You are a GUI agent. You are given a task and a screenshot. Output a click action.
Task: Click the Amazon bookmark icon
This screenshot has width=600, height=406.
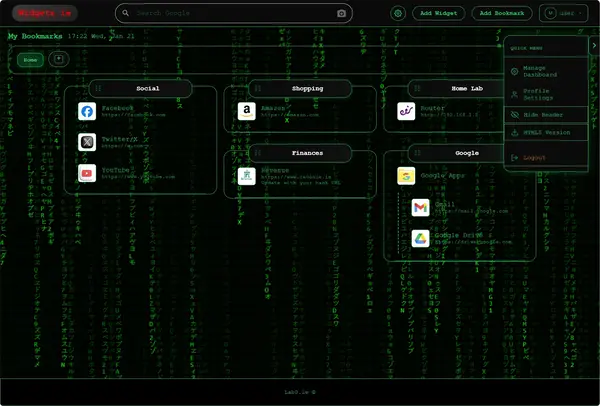[x=246, y=111]
